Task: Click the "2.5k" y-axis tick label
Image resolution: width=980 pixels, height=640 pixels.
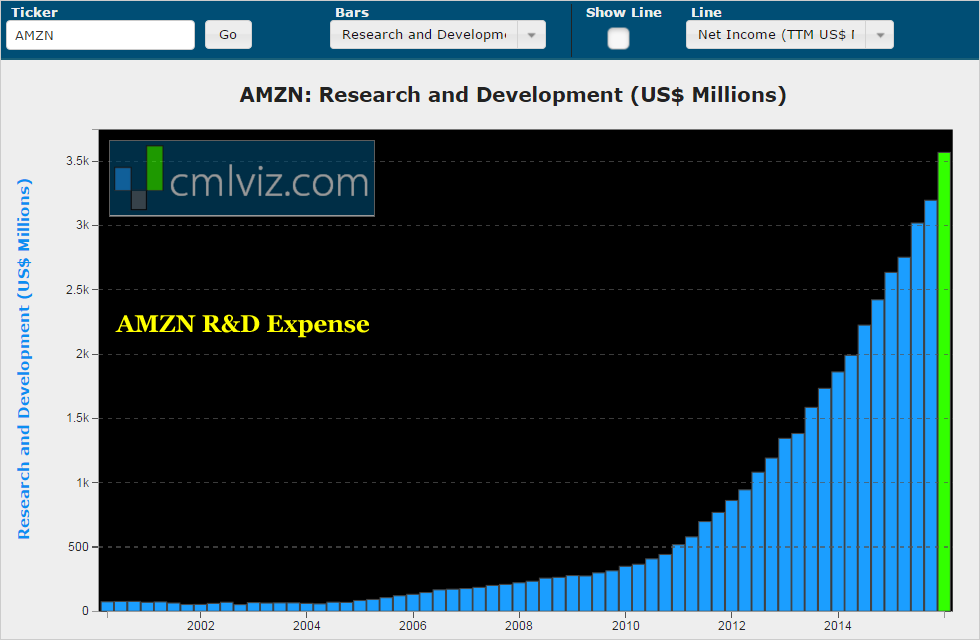Action: pyautogui.click(x=78, y=289)
